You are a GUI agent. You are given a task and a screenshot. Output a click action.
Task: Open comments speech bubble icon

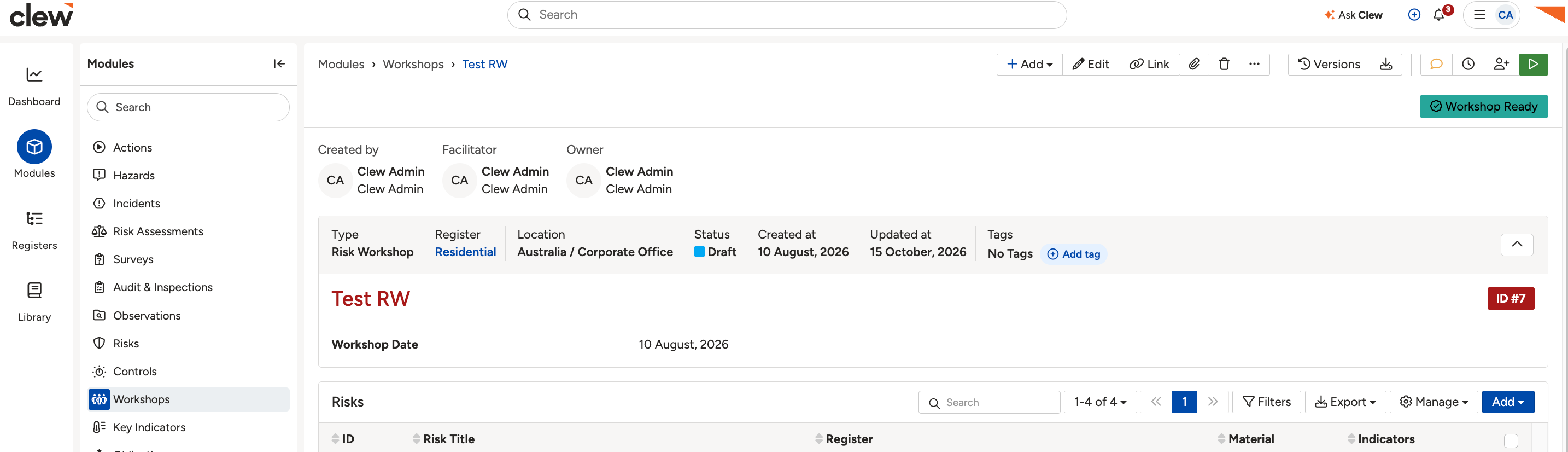1437,64
